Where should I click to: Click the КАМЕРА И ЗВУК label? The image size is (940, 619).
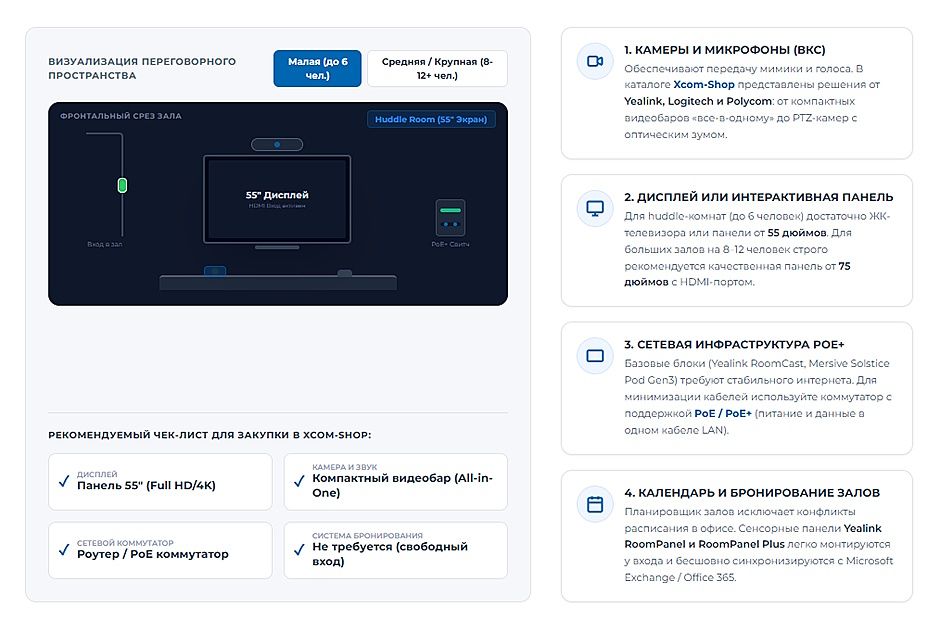click(345, 467)
